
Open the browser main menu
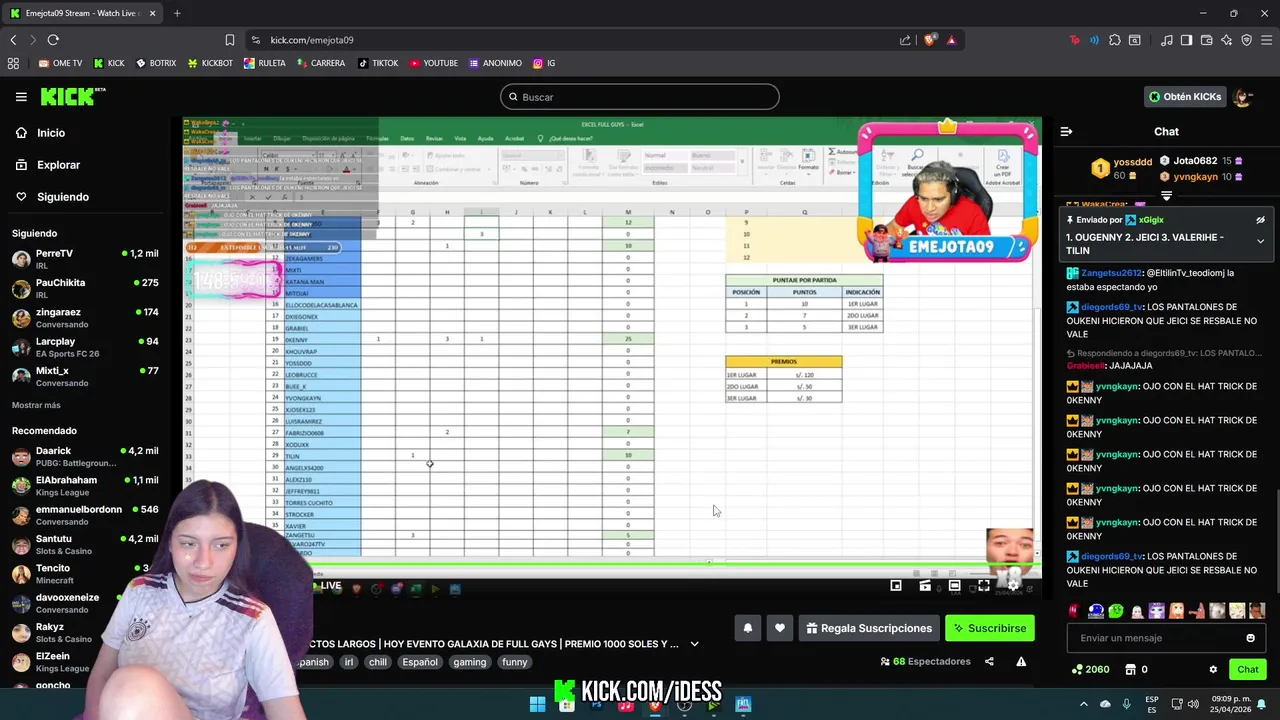point(1266,40)
